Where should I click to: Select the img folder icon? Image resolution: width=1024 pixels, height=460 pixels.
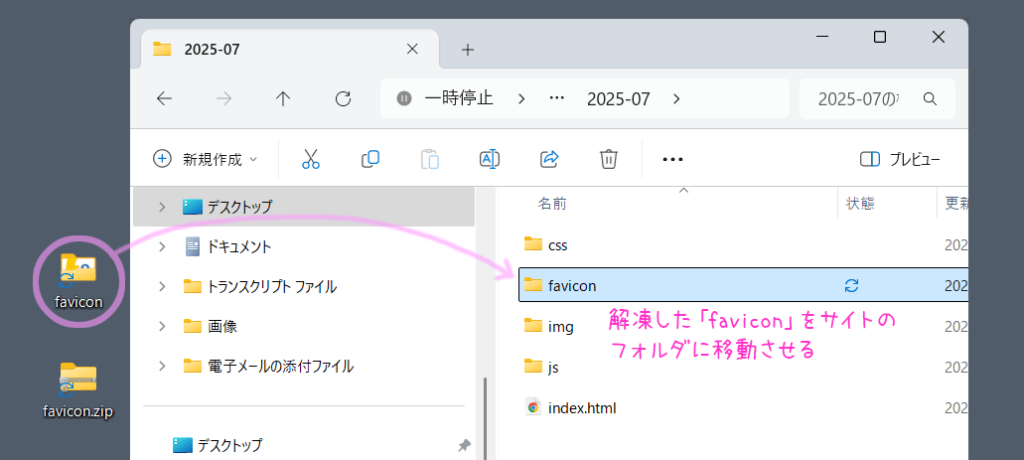pos(534,326)
